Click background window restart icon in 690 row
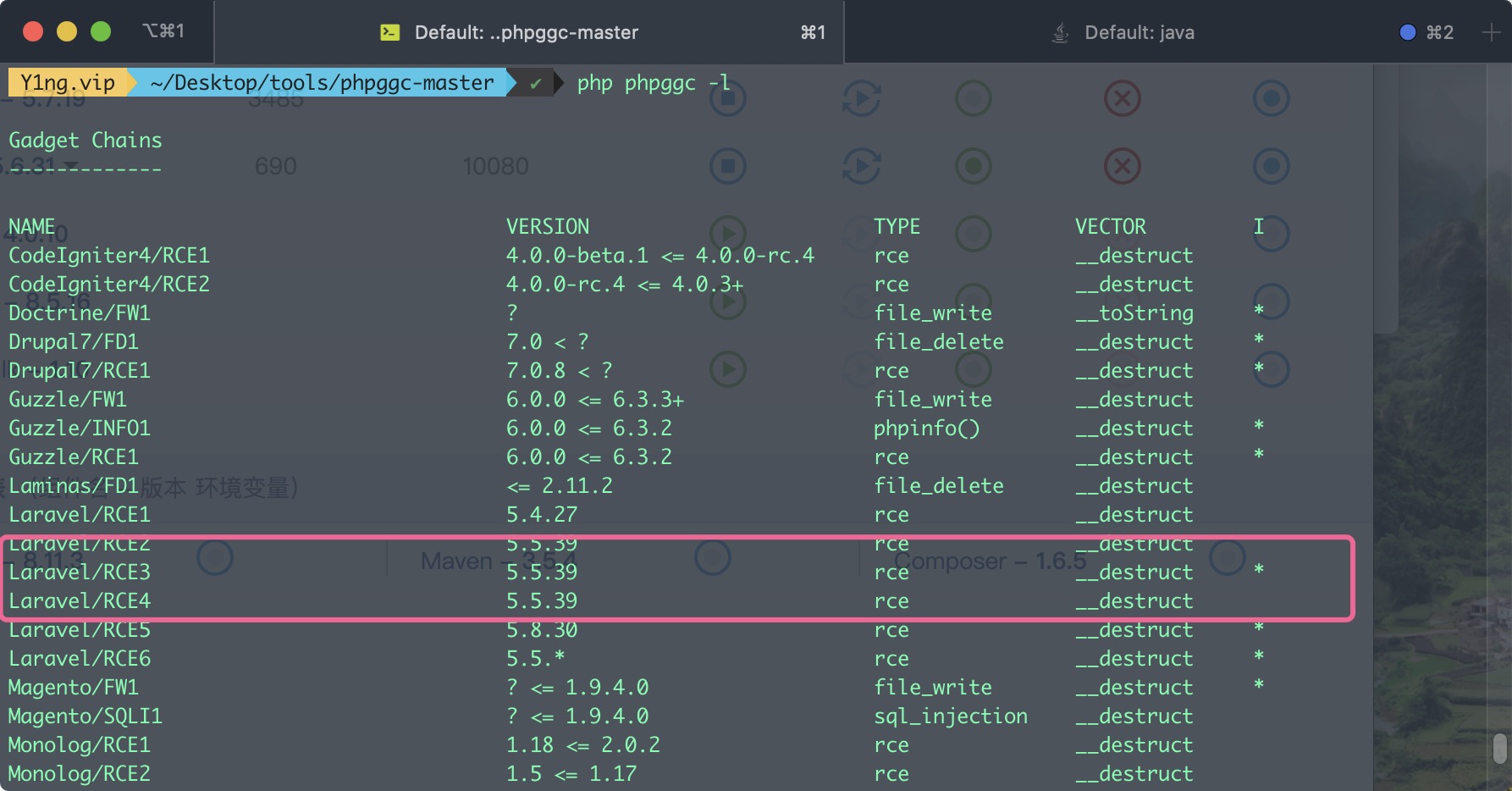This screenshot has height=791, width=1512. click(x=862, y=166)
